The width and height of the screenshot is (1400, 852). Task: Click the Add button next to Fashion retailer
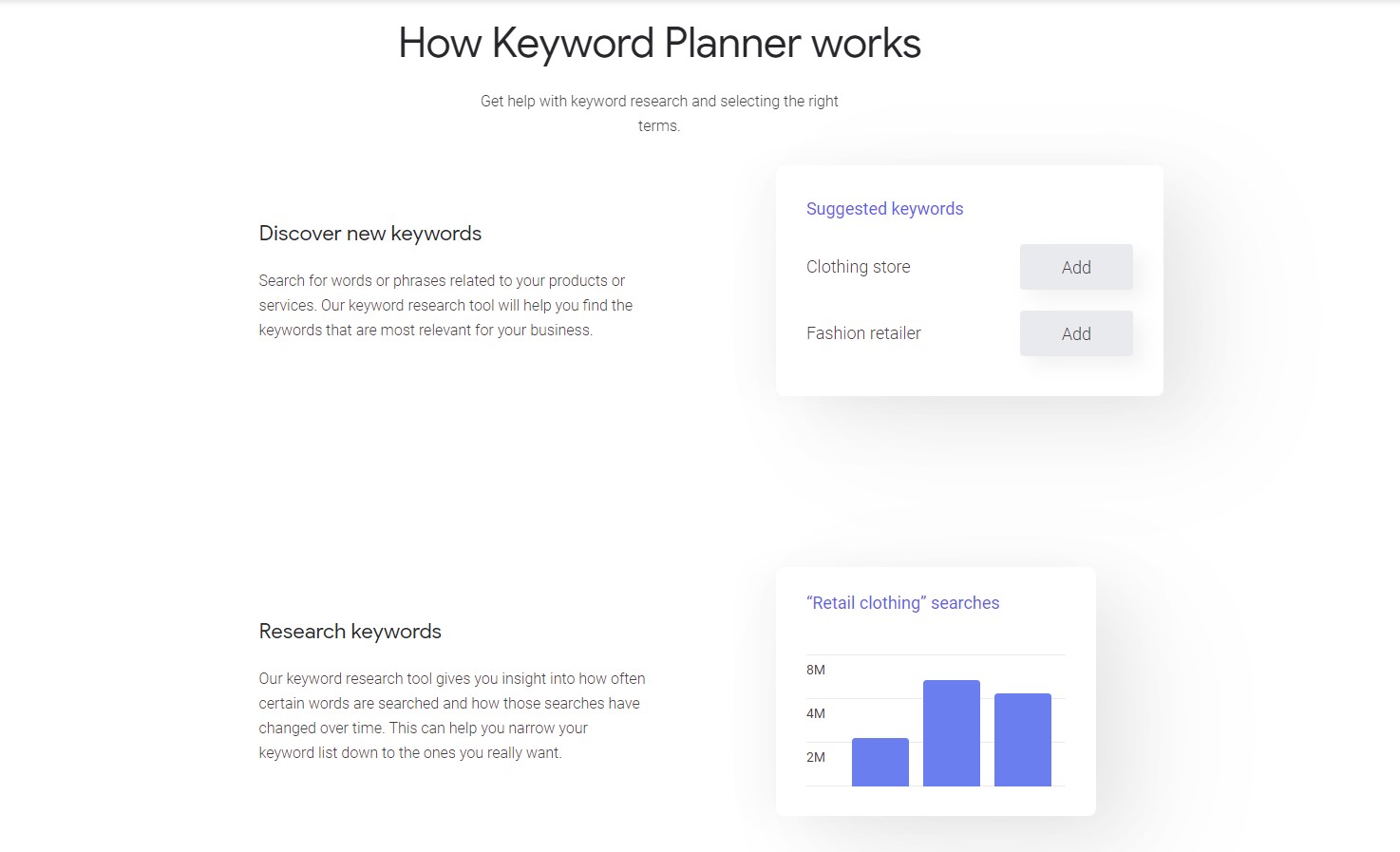pyautogui.click(x=1076, y=333)
